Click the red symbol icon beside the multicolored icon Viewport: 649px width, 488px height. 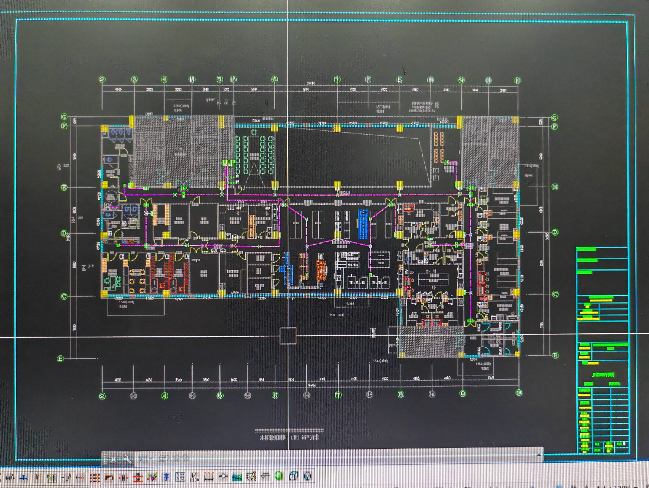tap(138, 476)
